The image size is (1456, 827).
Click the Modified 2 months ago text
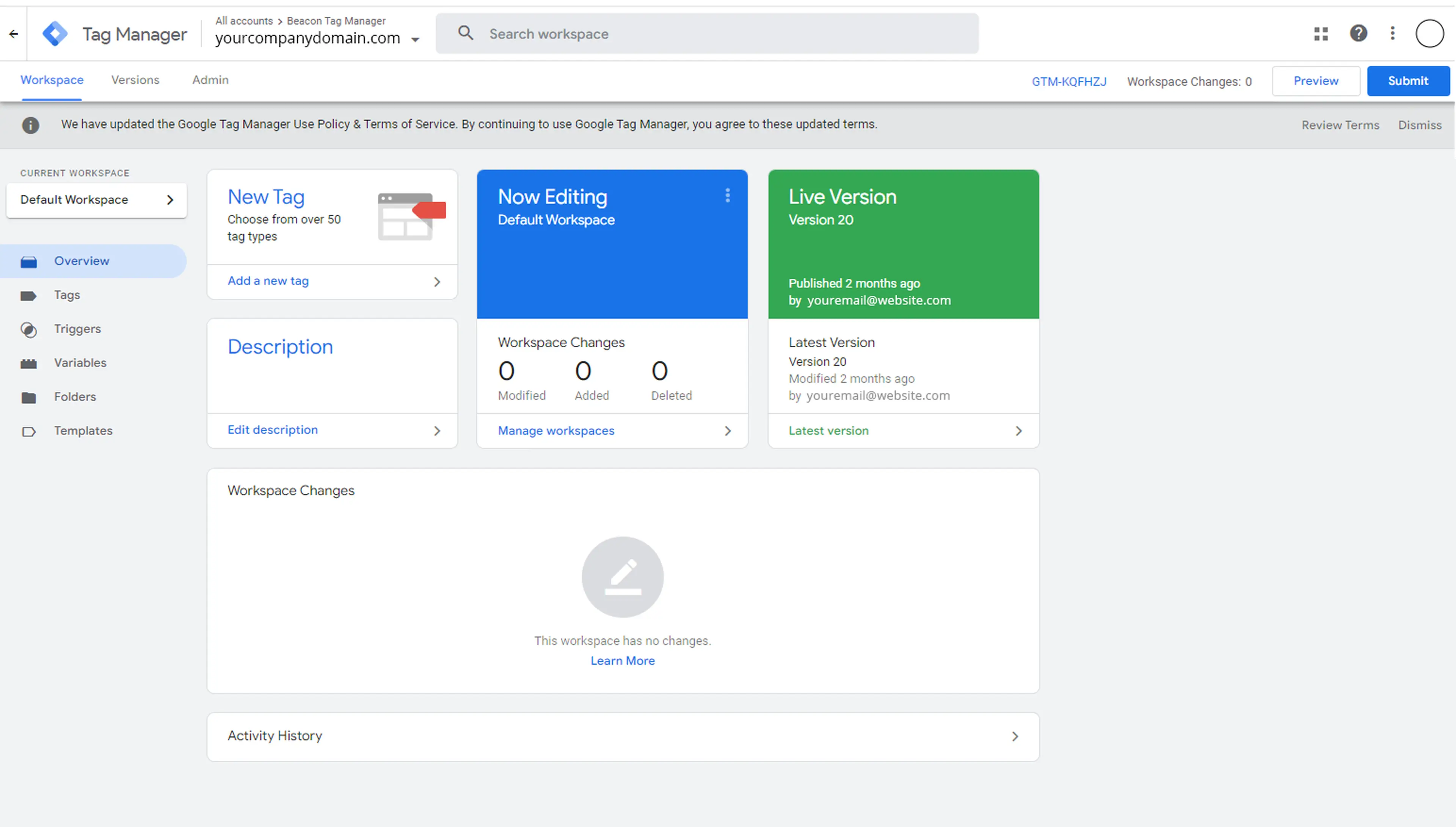851,379
